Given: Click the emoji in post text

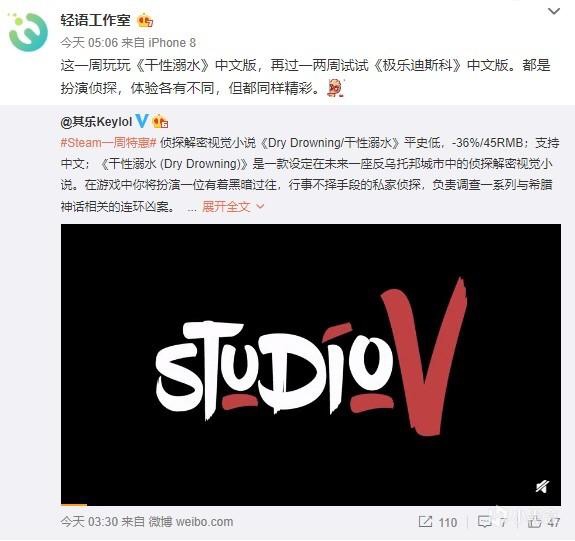Looking at the screenshot, I should click(x=336, y=88).
